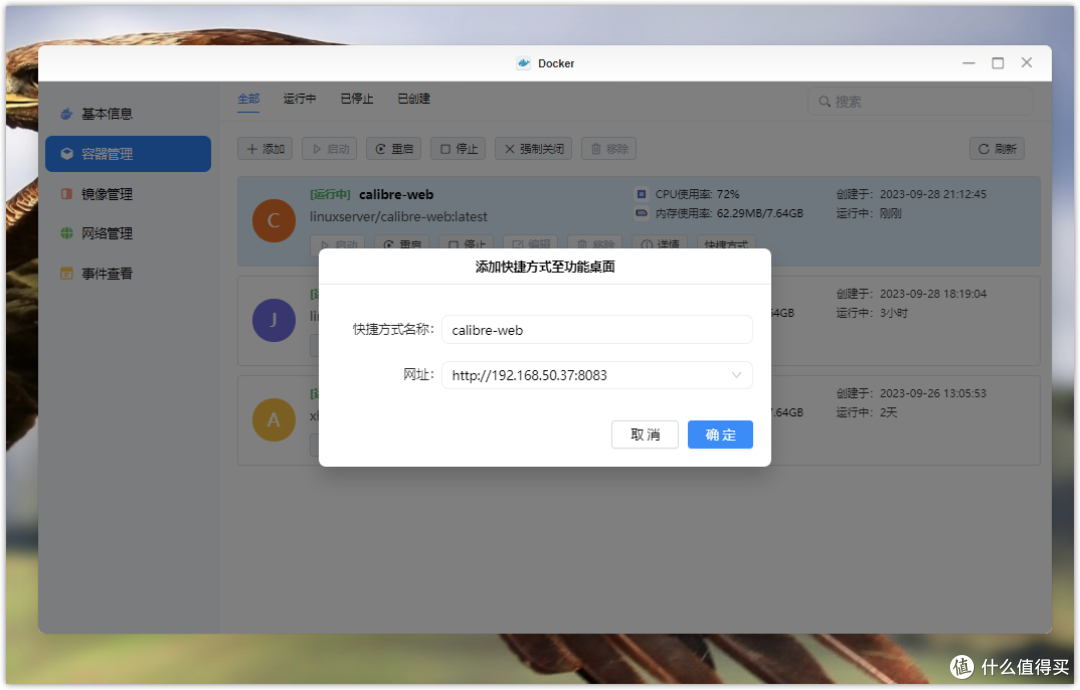Click the Docker whale icon in title bar
This screenshot has width=1080, height=690.
pos(523,63)
